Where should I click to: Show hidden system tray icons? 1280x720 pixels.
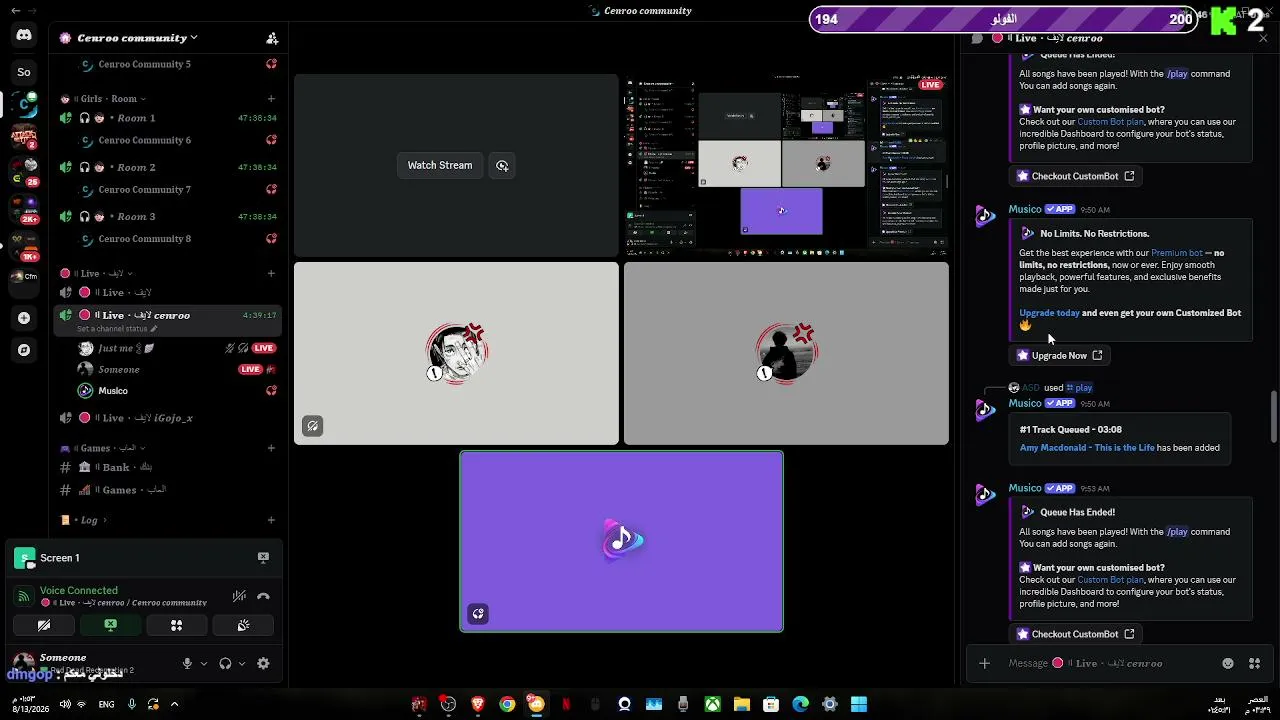174,704
